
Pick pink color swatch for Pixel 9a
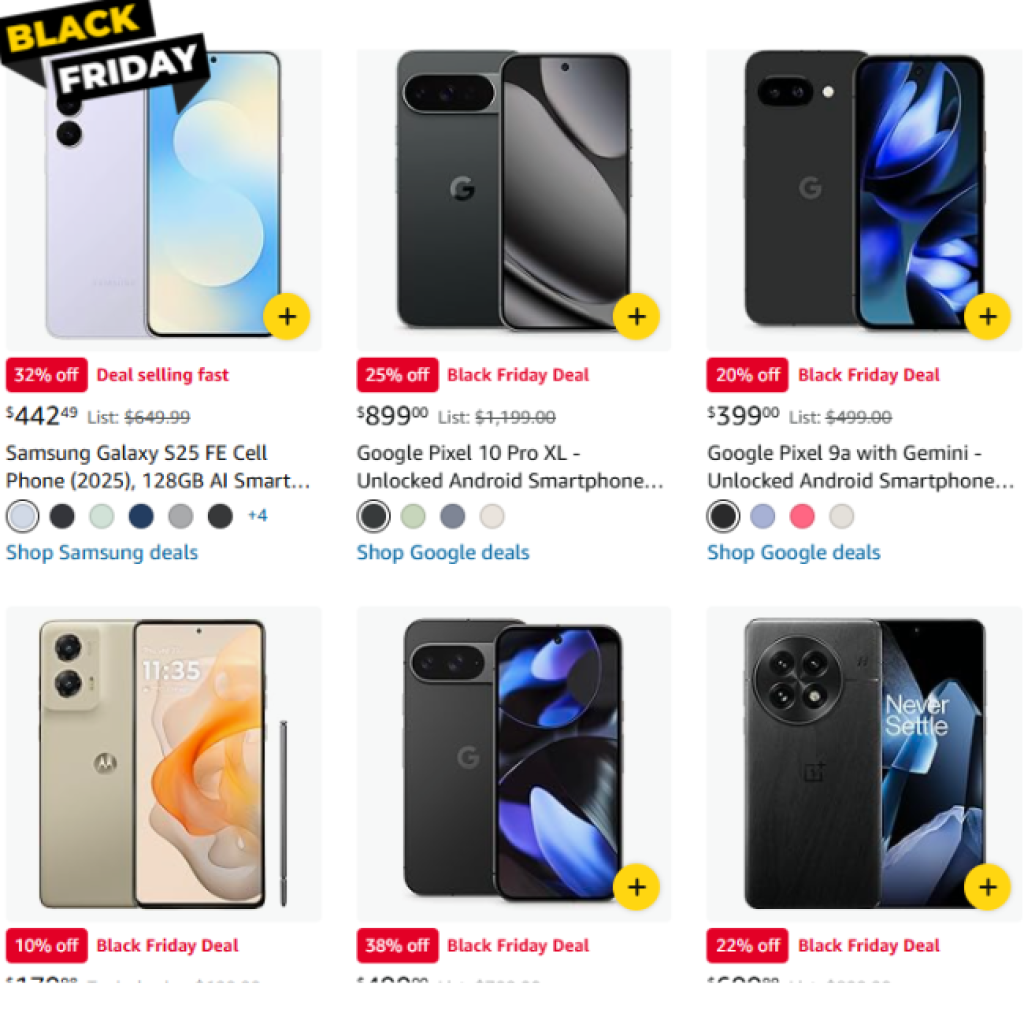point(802,517)
